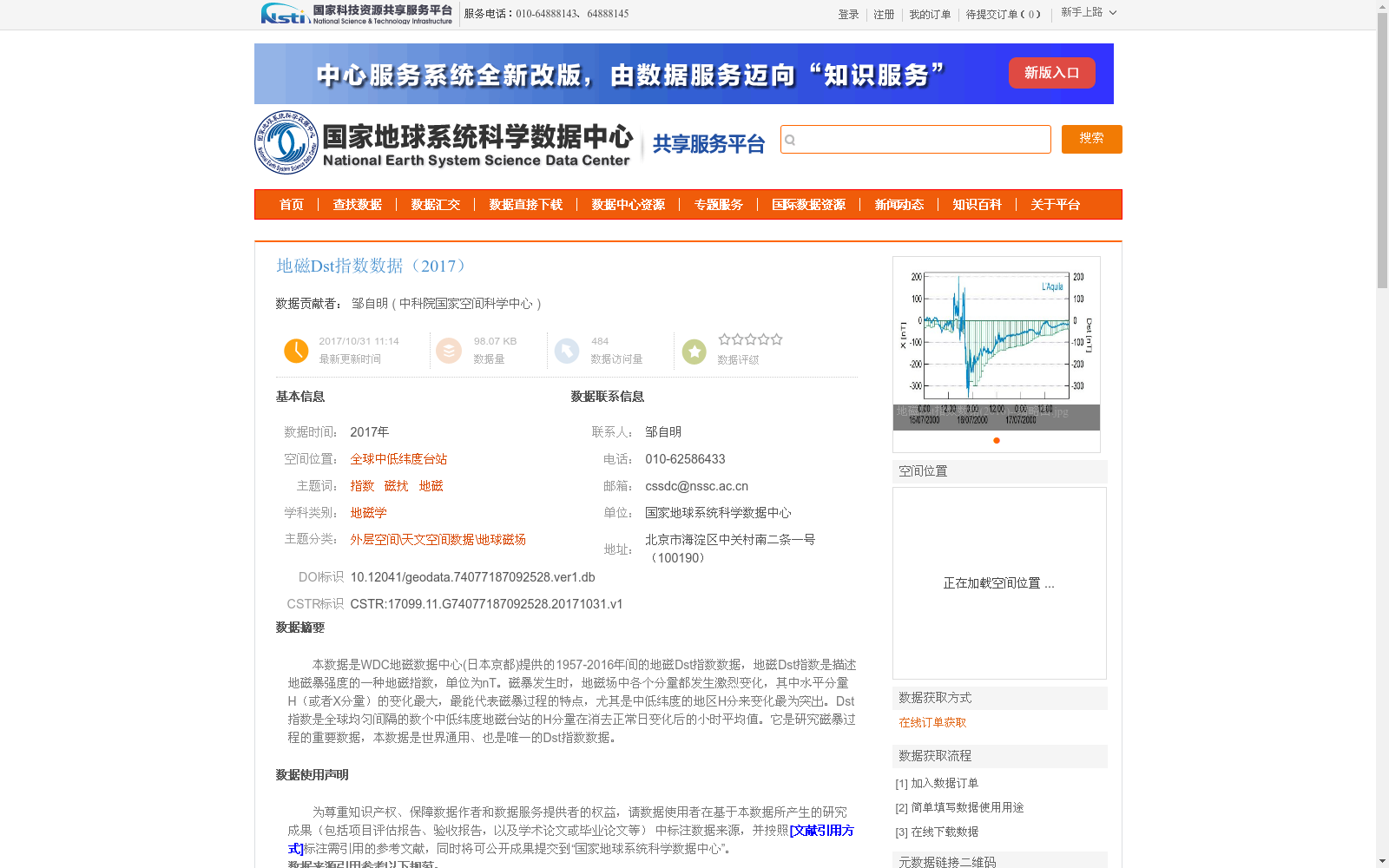Open the 数据中心资源 menu item
The image size is (1389, 868).
pyautogui.click(x=629, y=205)
